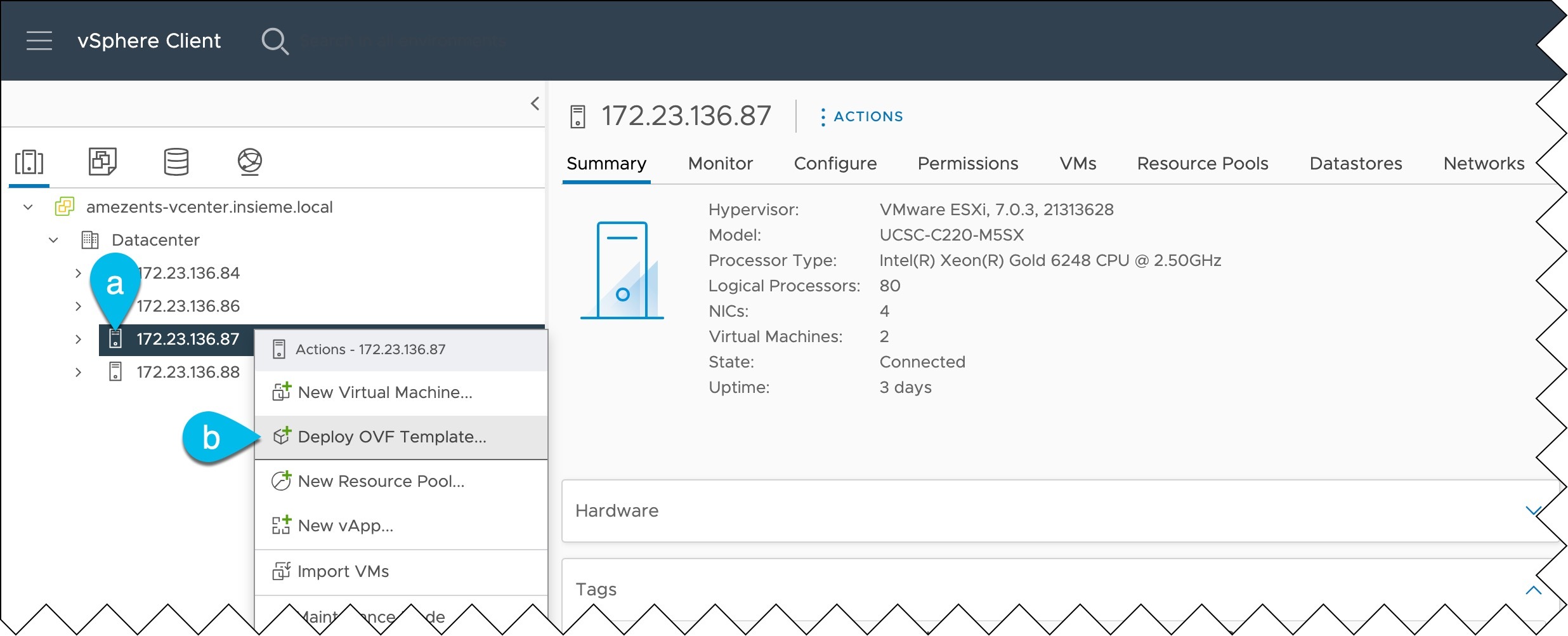This screenshot has width=1568, height=636.
Task: Select the Resource Pools tab
Action: pos(1202,163)
